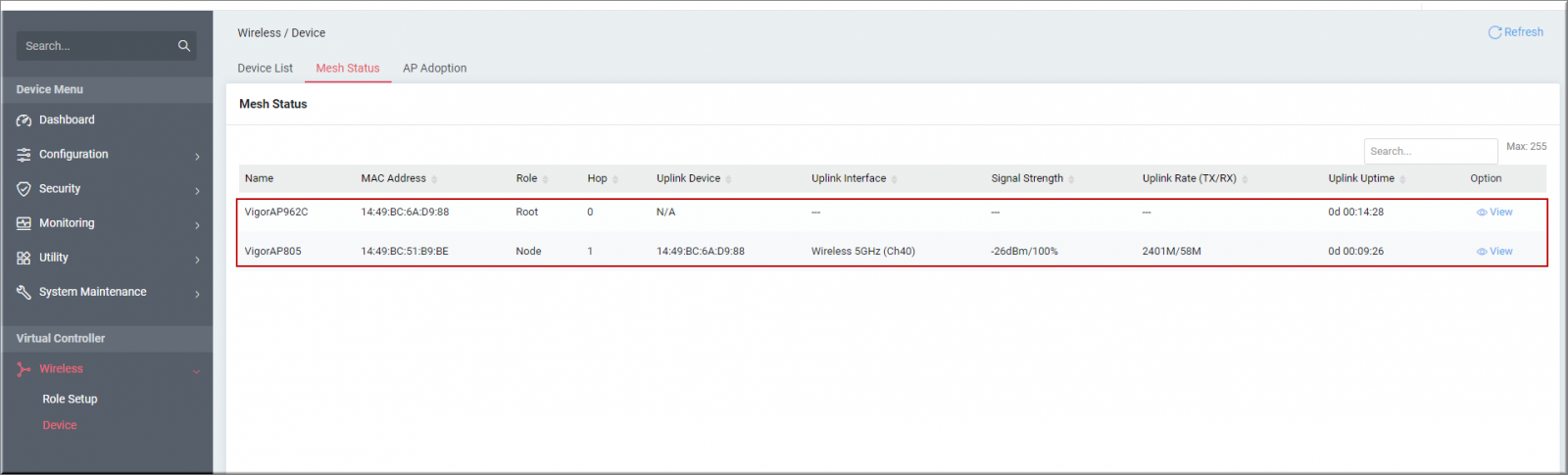The width and height of the screenshot is (1568, 475).
Task: Click uplink rate 2401M/58M
Action: pyautogui.click(x=1171, y=251)
